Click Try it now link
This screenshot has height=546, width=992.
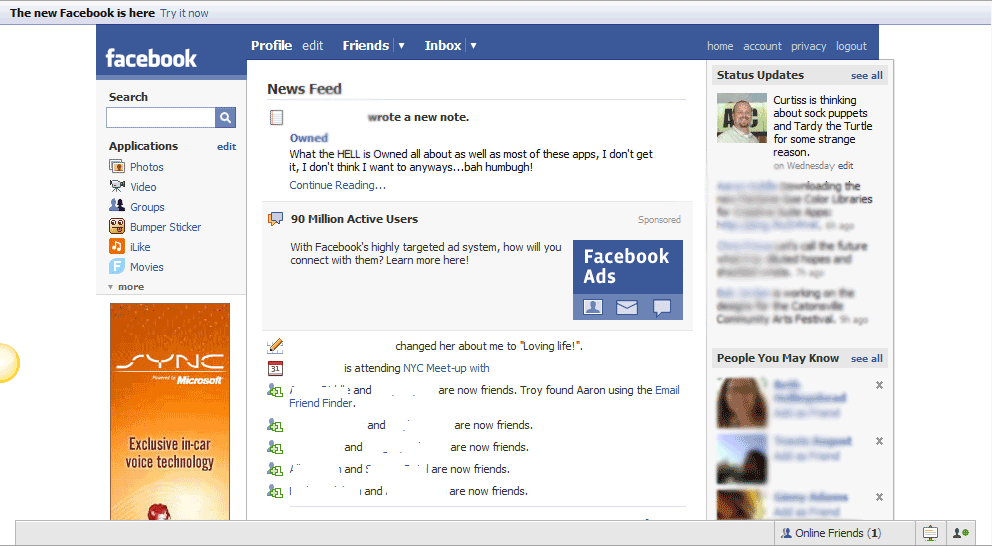184,13
